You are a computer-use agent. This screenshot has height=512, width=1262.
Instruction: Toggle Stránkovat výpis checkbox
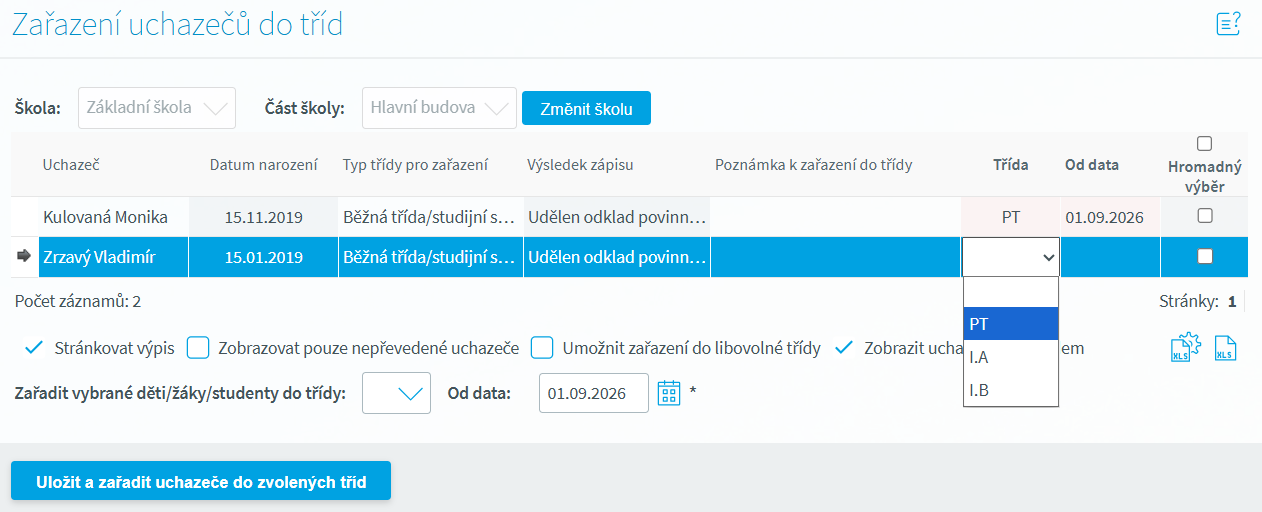click(34, 348)
